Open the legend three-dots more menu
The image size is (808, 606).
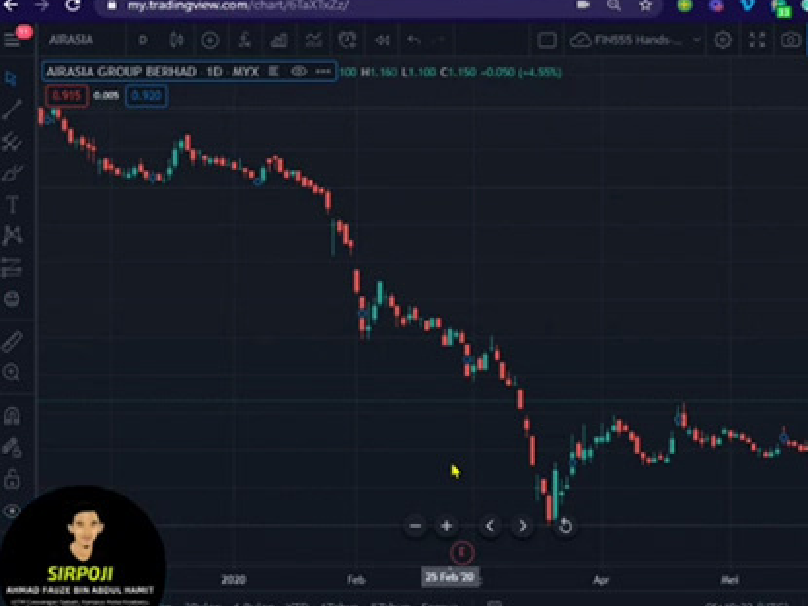323,72
